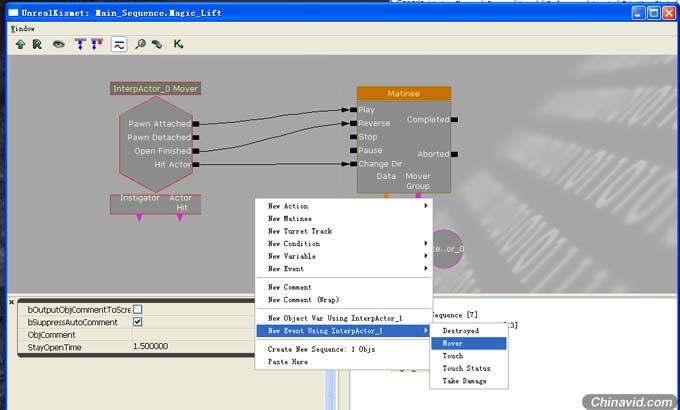Choose Create New Sequence: 1 Objs
Screen dimensions: 680x410
click(344, 349)
